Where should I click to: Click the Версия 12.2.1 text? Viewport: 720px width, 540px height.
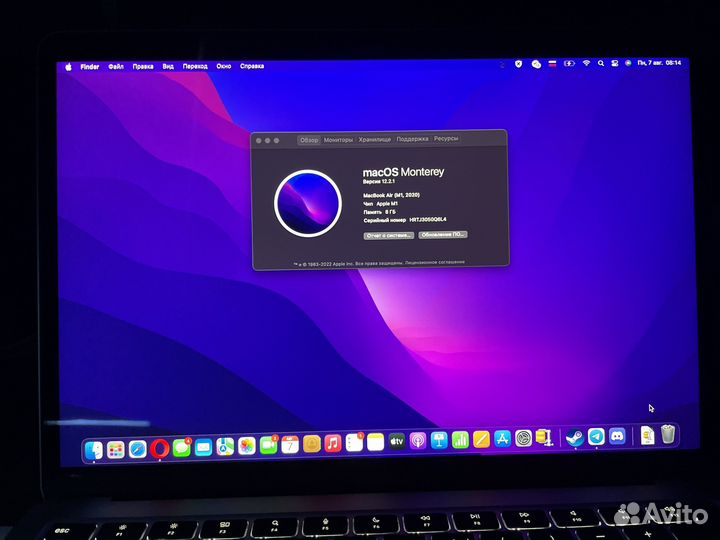coord(379,182)
